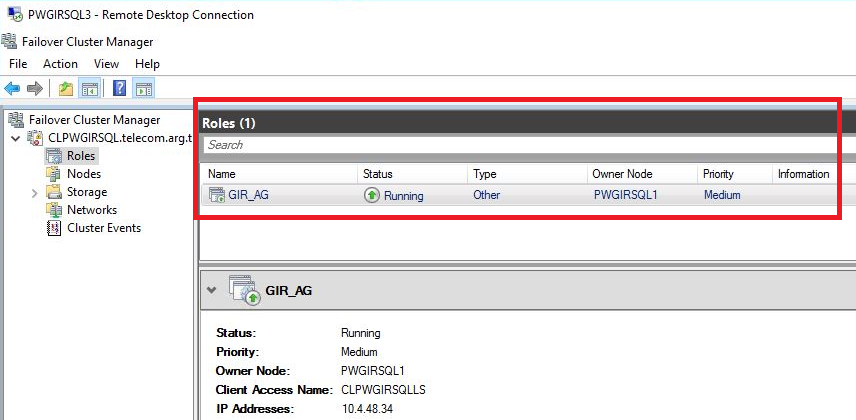Select Storage in the console tree
Image resolution: width=856 pixels, height=420 pixels.
tap(87, 192)
